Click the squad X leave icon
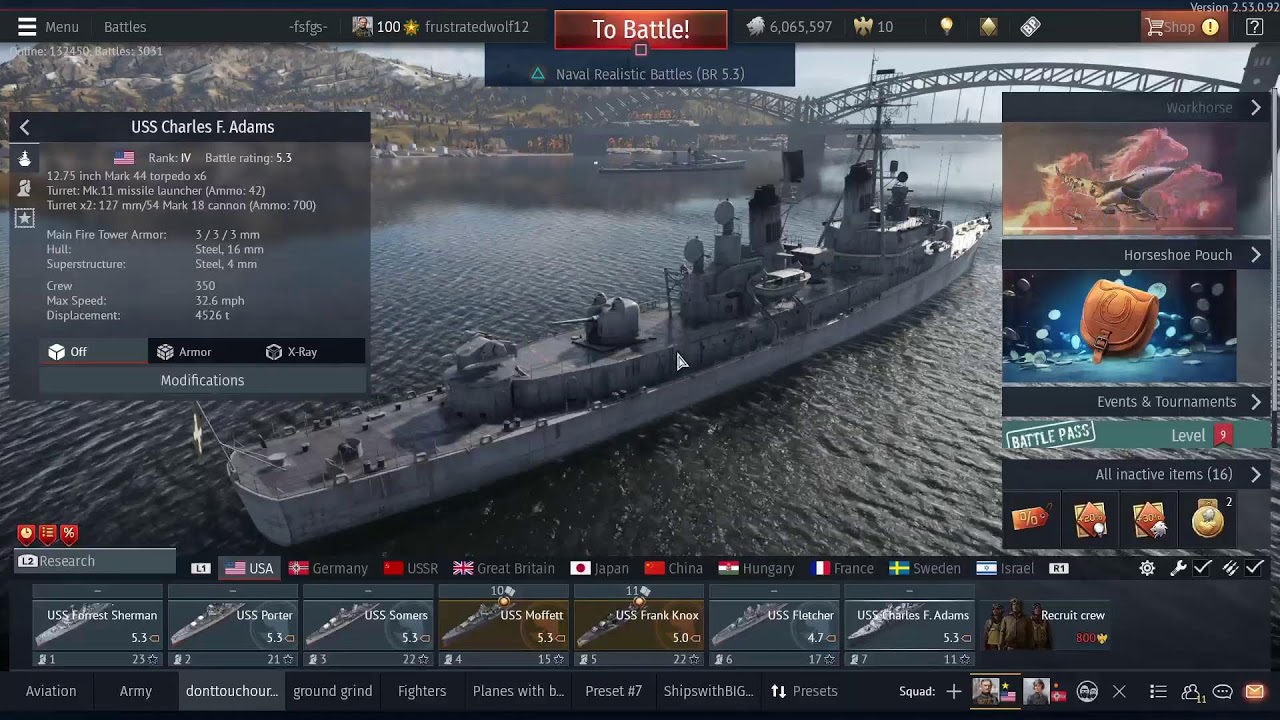 [x=1119, y=691]
